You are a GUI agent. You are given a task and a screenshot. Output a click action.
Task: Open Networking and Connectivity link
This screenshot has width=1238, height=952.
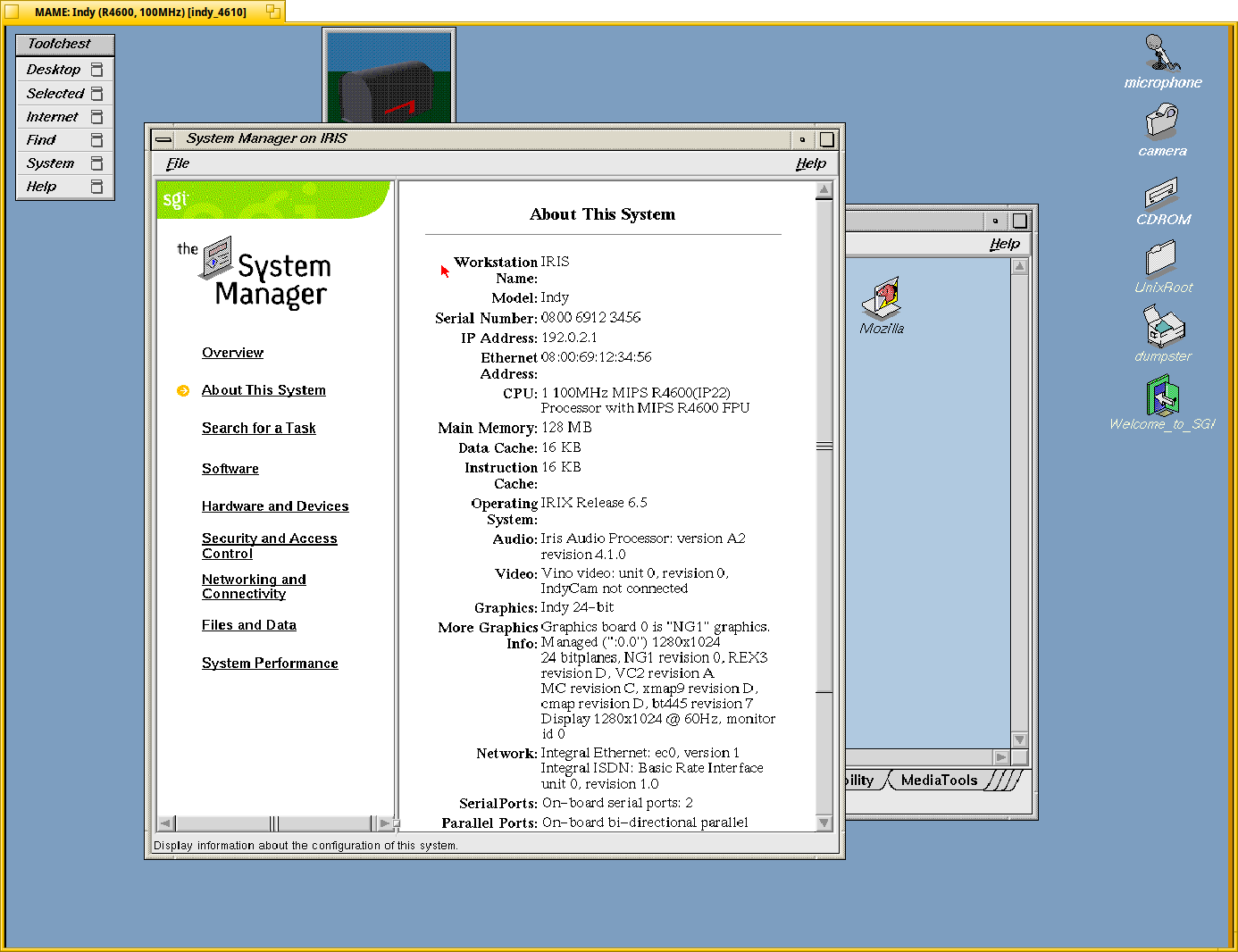coord(254,587)
